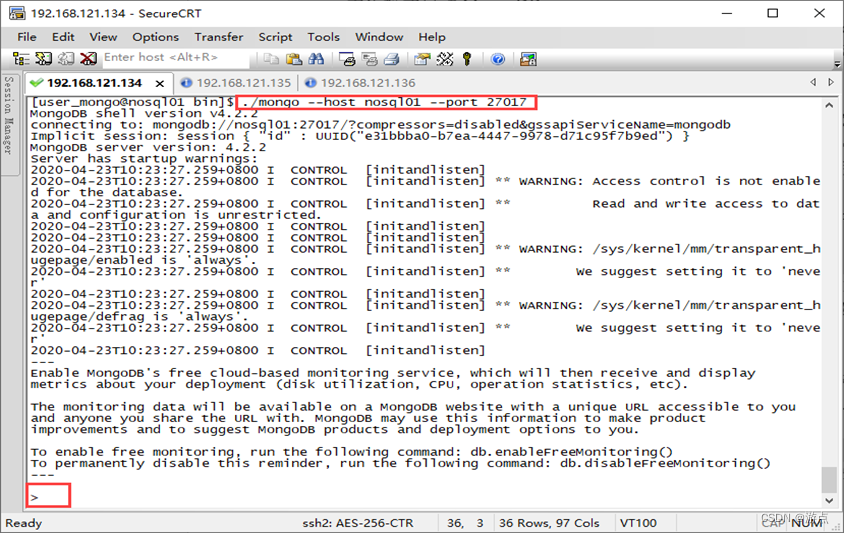Image resolution: width=844 pixels, height=533 pixels.
Task: Click the 36 Rows, 97 Cols status
Action: coord(548,523)
